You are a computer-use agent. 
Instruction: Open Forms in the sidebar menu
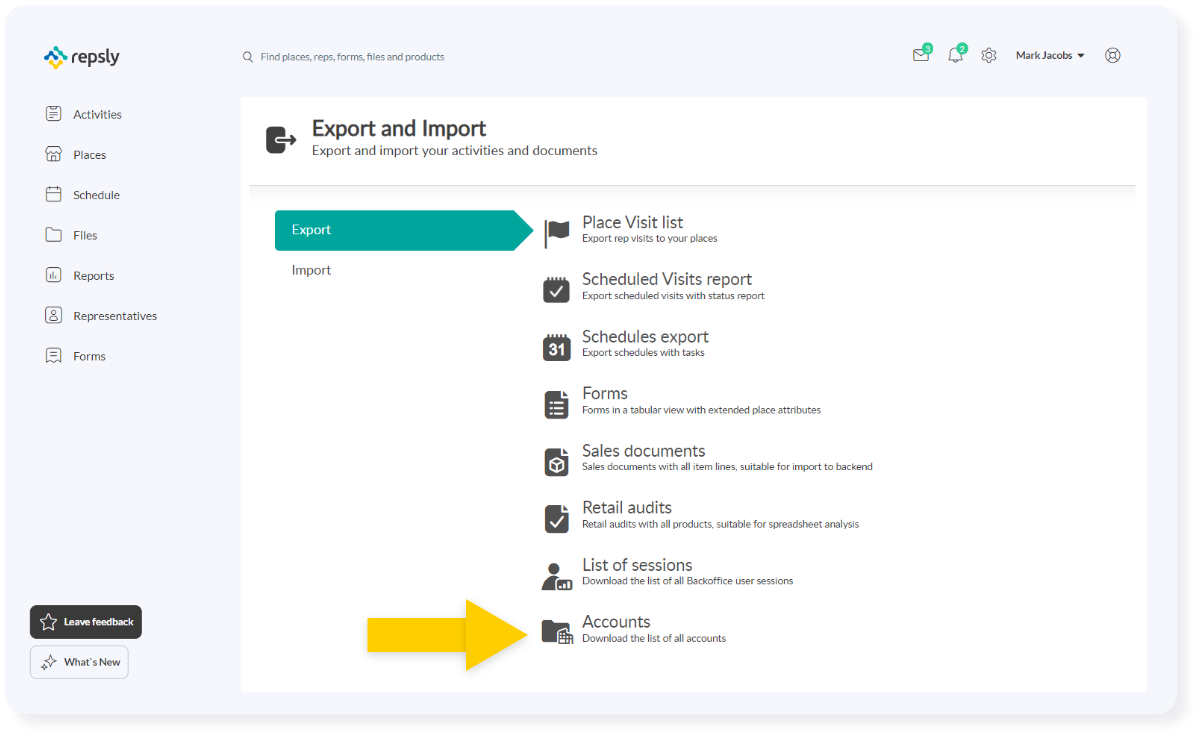[x=89, y=356]
